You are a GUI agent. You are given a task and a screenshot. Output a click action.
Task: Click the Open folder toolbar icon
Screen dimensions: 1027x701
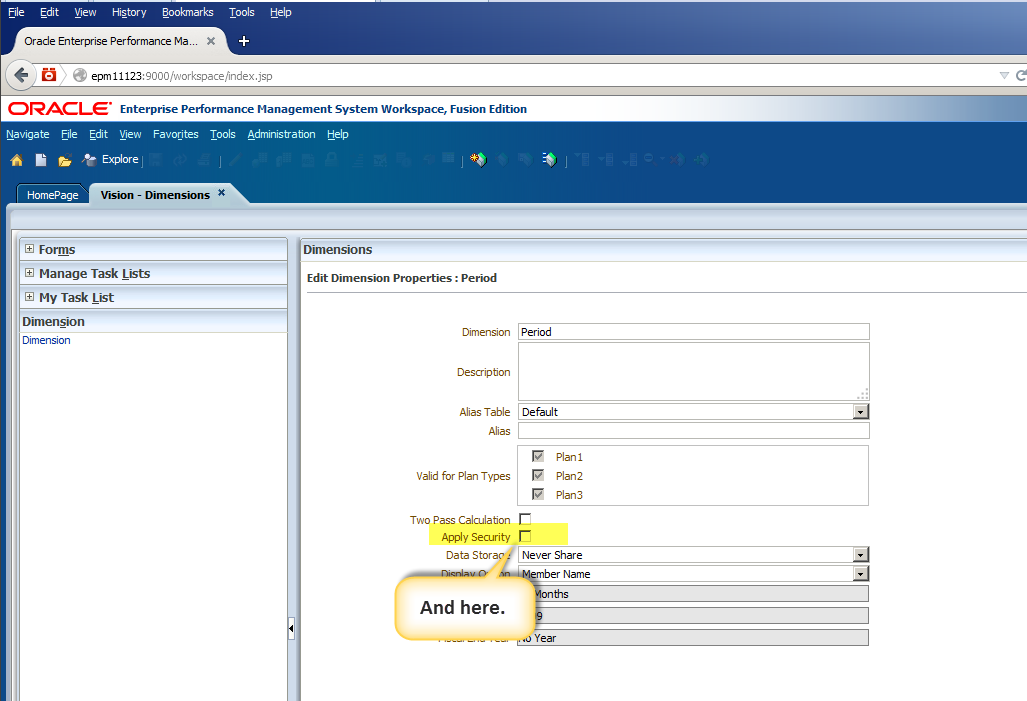point(64,161)
